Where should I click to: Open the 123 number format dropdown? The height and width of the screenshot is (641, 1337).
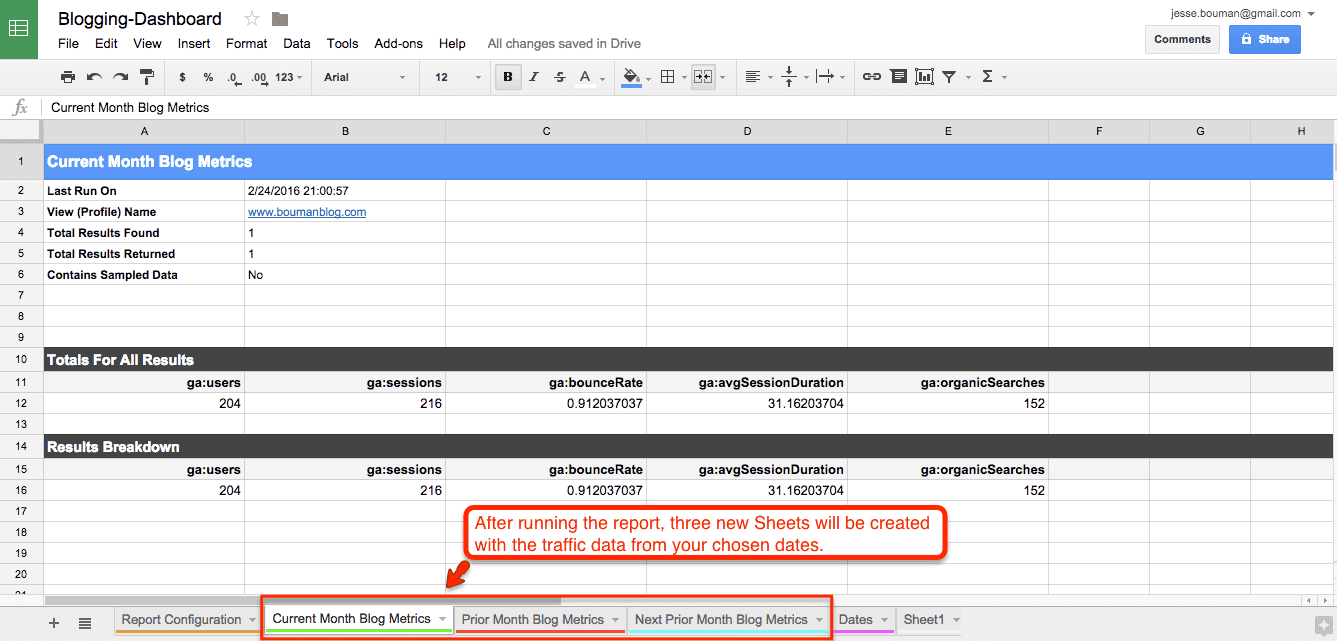282,76
